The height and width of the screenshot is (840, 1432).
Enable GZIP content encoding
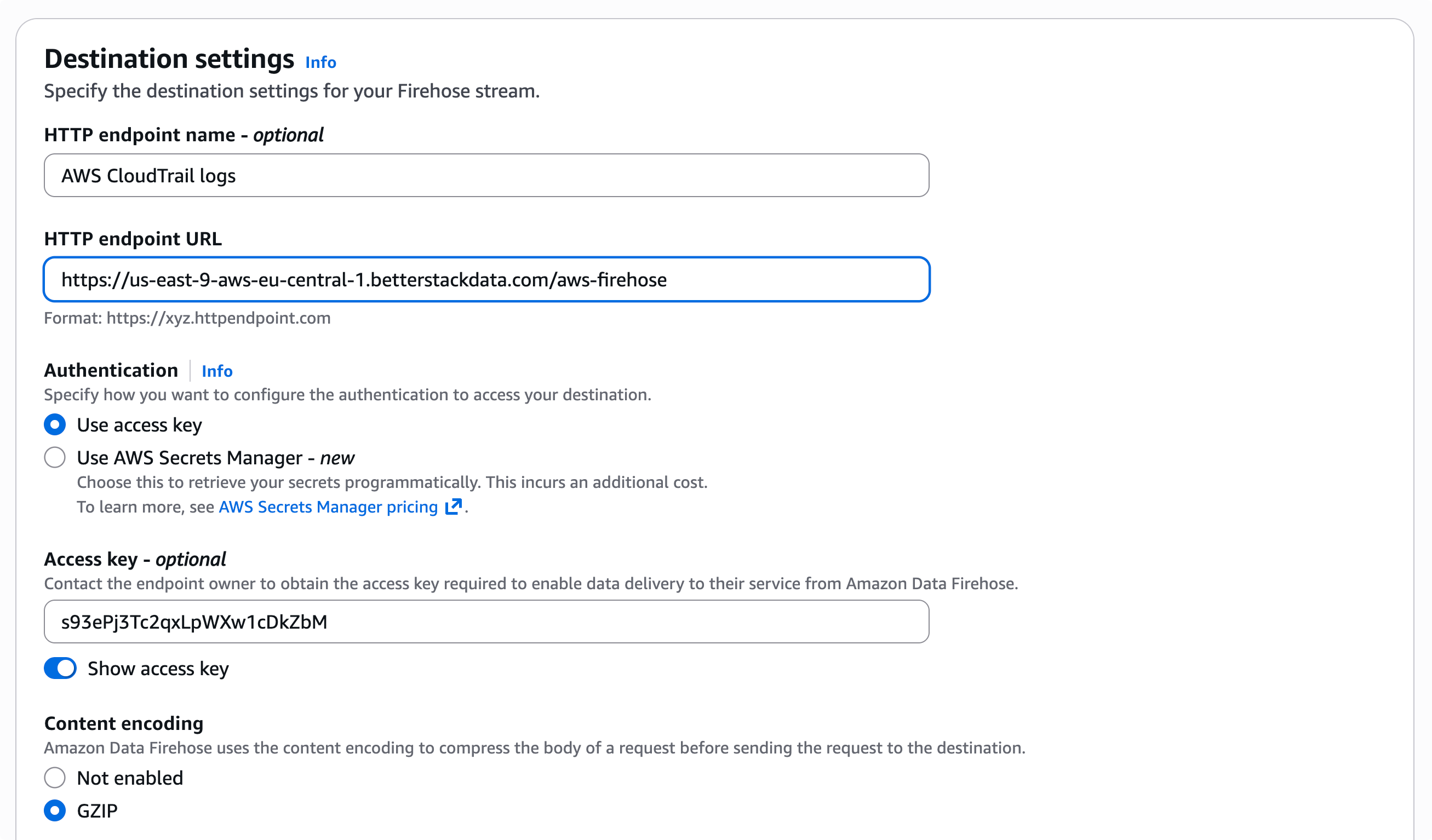coord(55,811)
